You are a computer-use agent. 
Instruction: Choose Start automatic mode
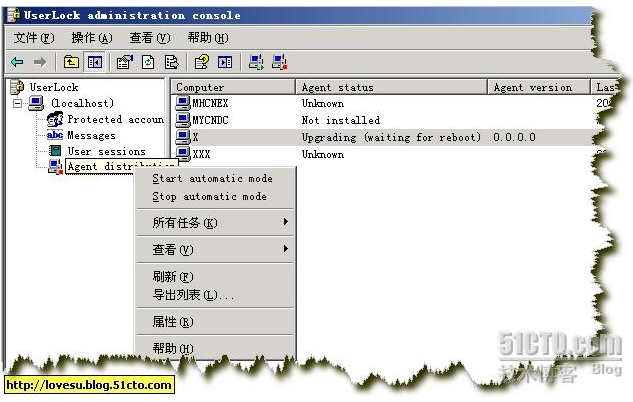[216, 178]
